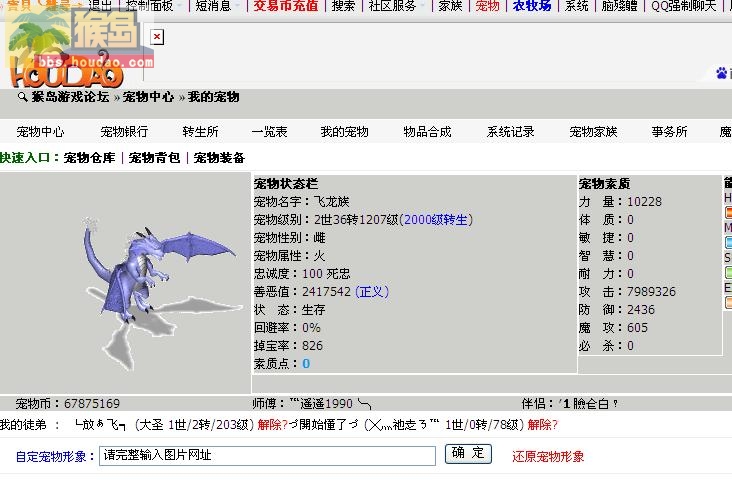Open 农牧场 in top menu
This screenshot has height=483, width=732.
532,5
